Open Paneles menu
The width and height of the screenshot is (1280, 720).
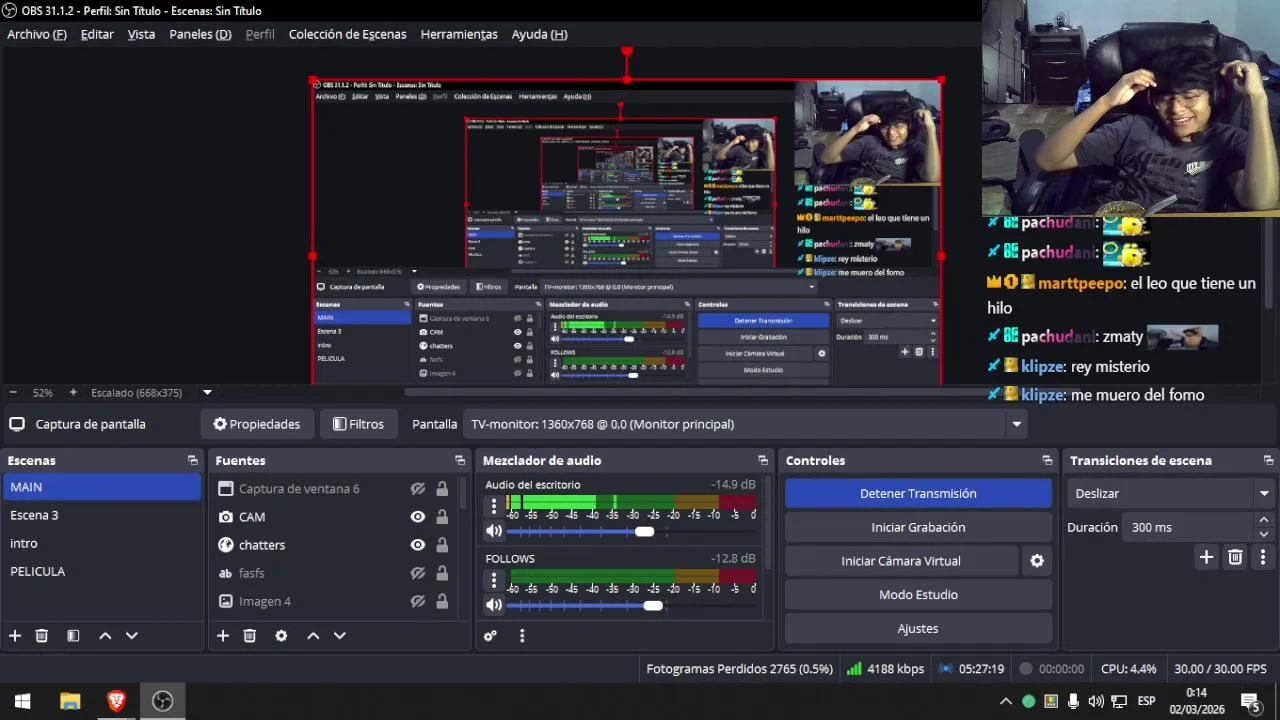pyautogui.click(x=200, y=34)
